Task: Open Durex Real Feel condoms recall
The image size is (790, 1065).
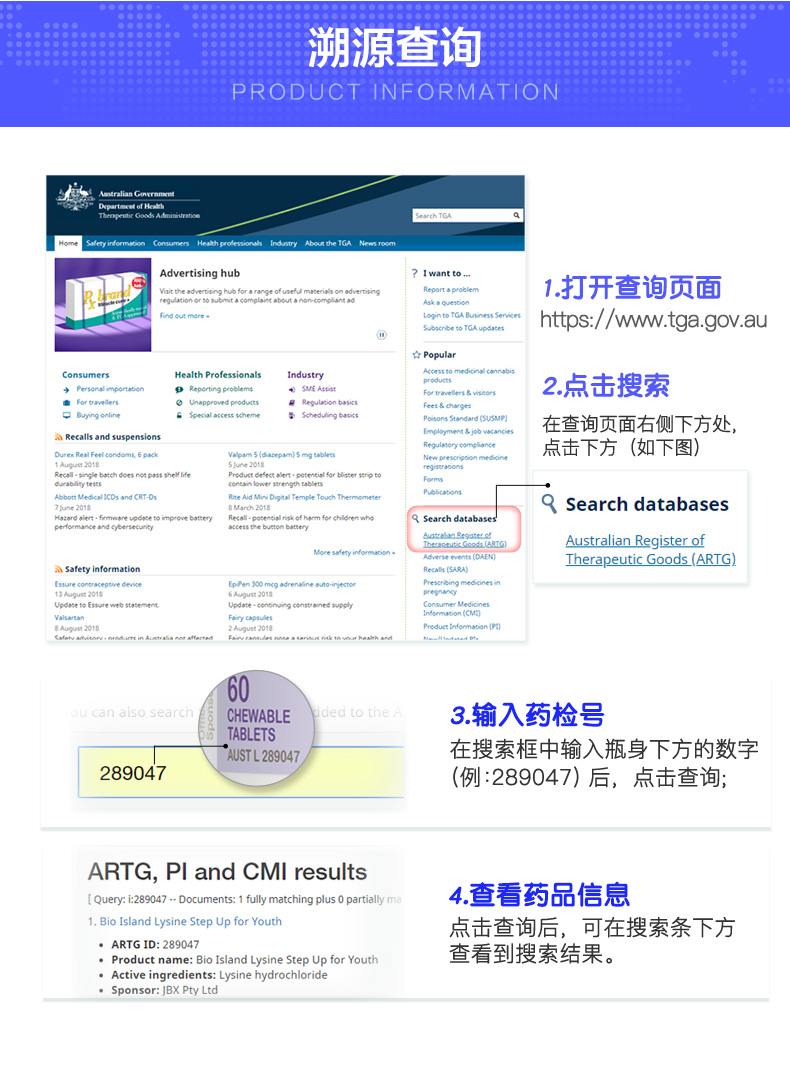Action: coord(106,454)
